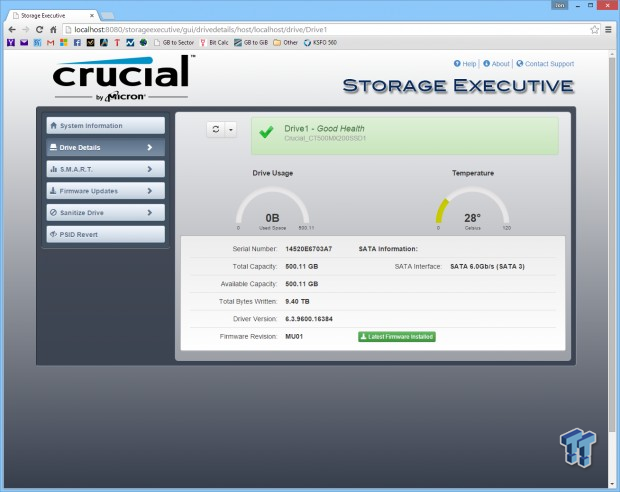Open the KSFO 560 bookmark
The width and height of the screenshot is (620, 492).
320,42
